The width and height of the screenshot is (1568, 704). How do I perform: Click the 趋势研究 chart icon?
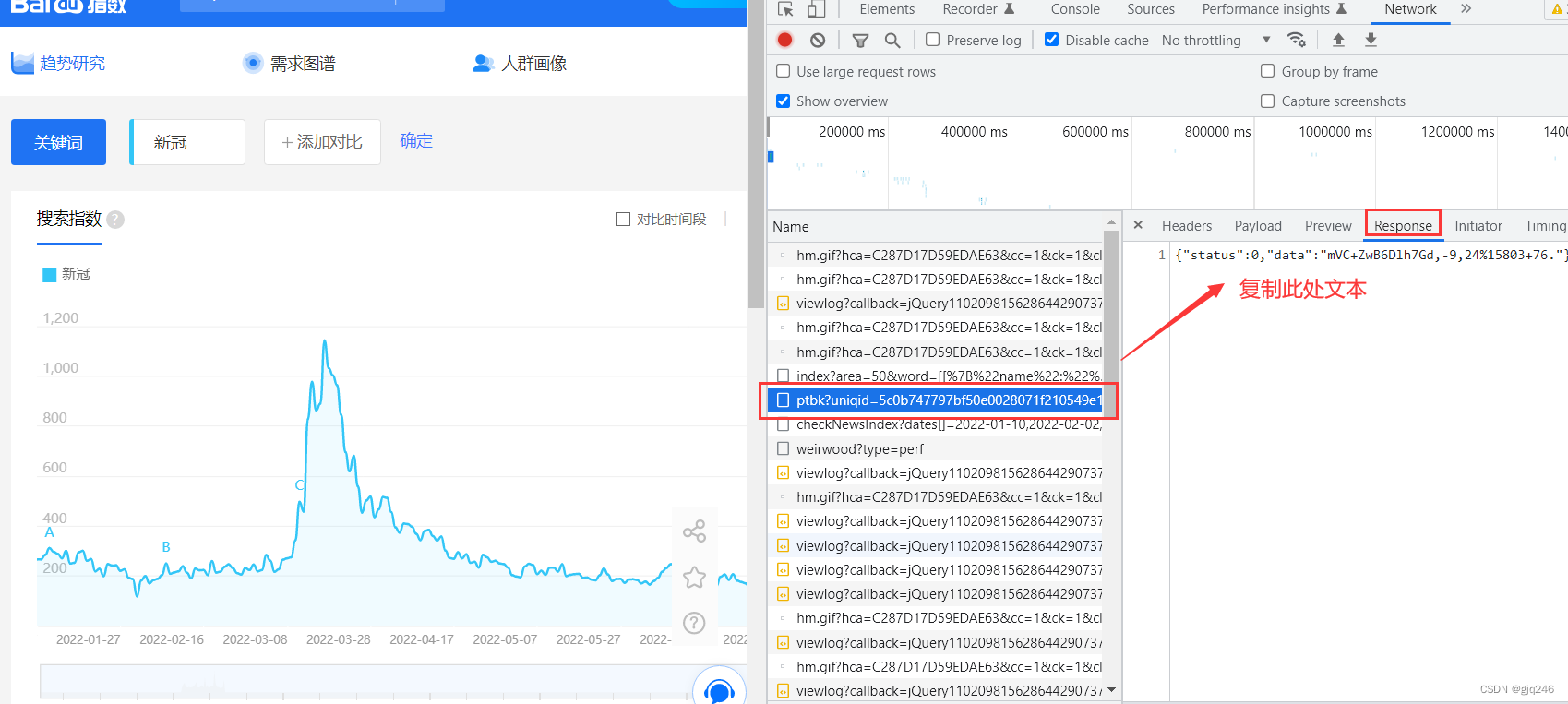(22, 63)
